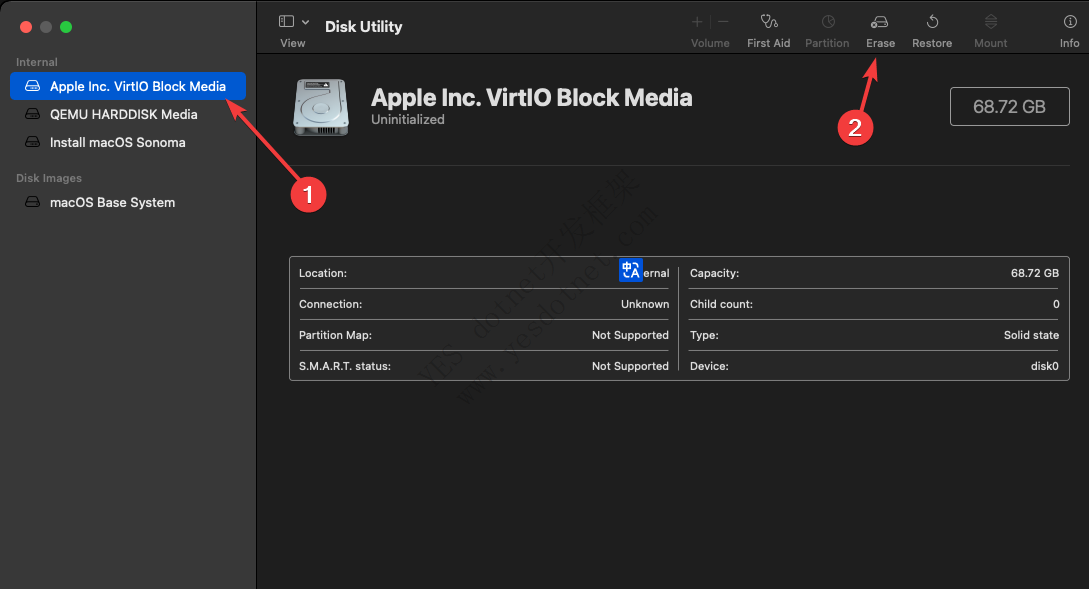Show disk details with Info icon

tap(1069, 22)
